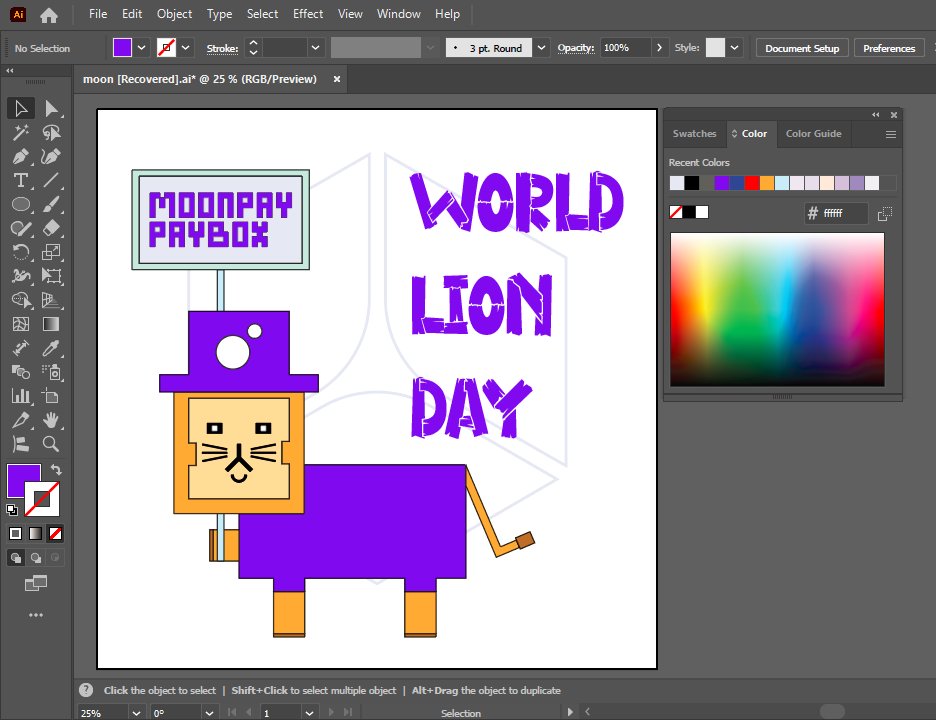Select the Gradient tool
The image size is (936, 720).
tap(51, 324)
